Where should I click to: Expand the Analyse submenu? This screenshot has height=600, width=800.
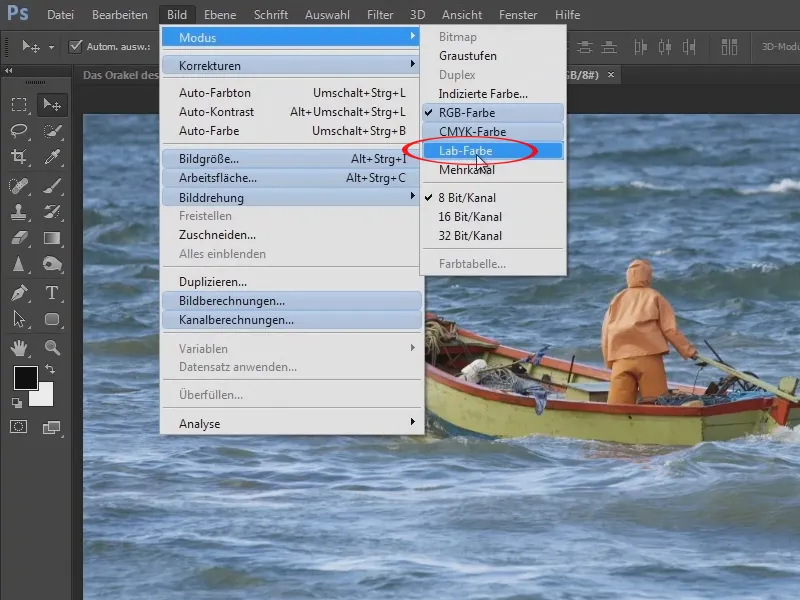[x=291, y=423]
